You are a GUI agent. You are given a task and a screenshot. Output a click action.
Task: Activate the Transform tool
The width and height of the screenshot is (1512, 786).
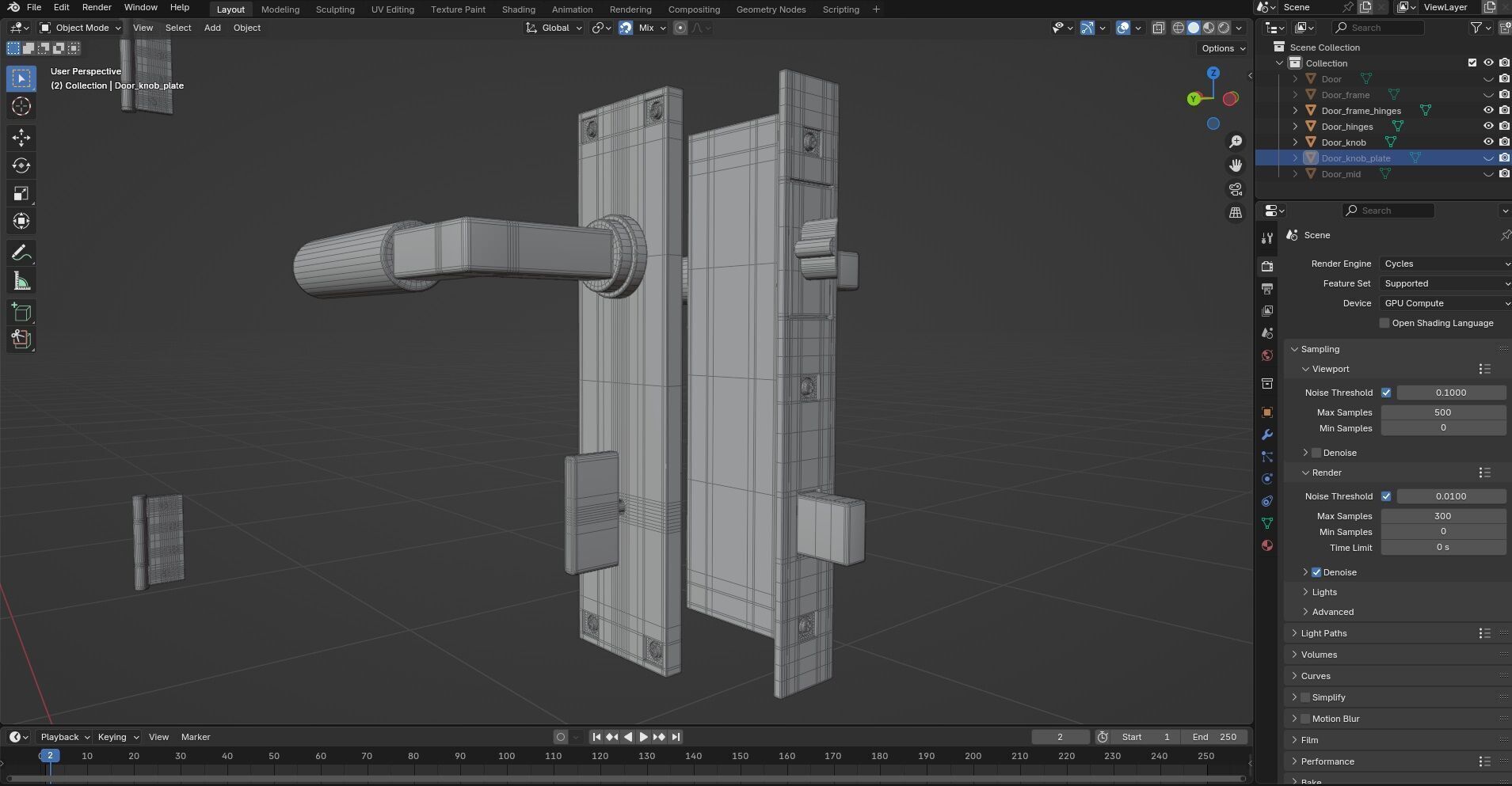tap(21, 221)
